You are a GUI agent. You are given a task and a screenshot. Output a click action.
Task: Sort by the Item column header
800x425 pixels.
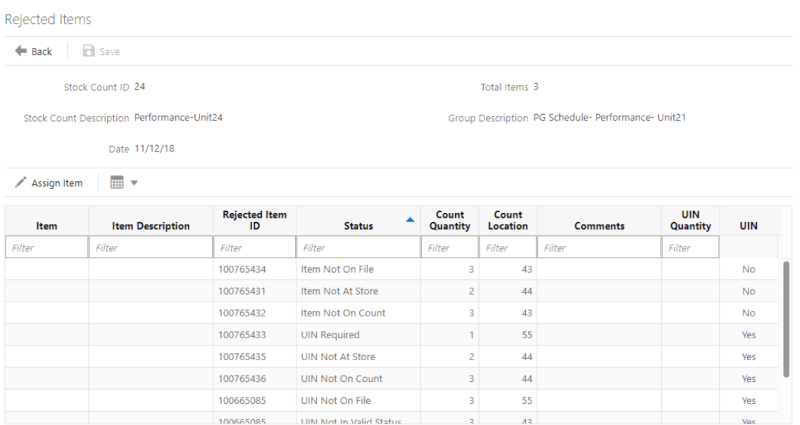point(46,226)
